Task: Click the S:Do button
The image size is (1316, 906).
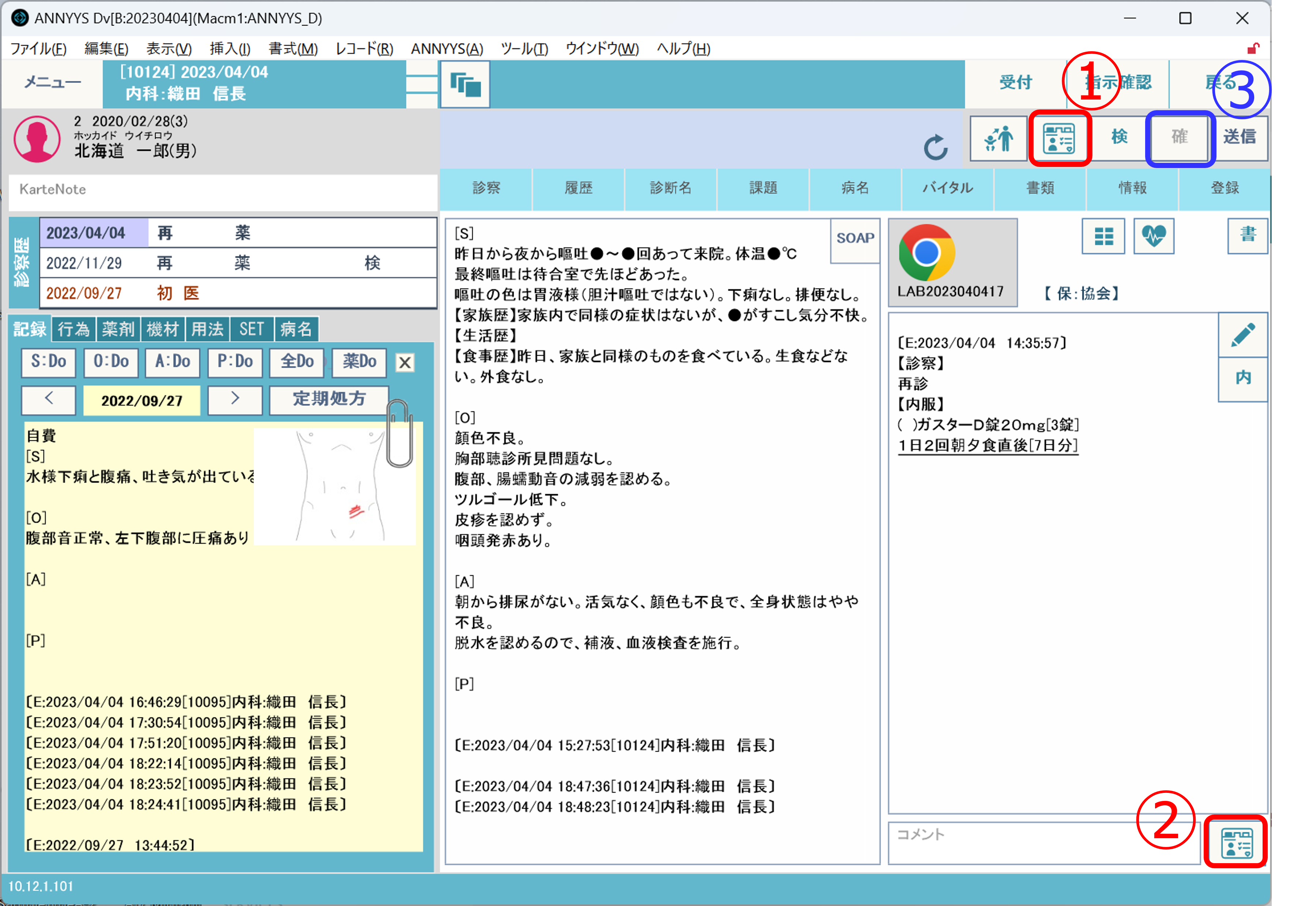Action: pyautogui.click(x=49, y=362)
